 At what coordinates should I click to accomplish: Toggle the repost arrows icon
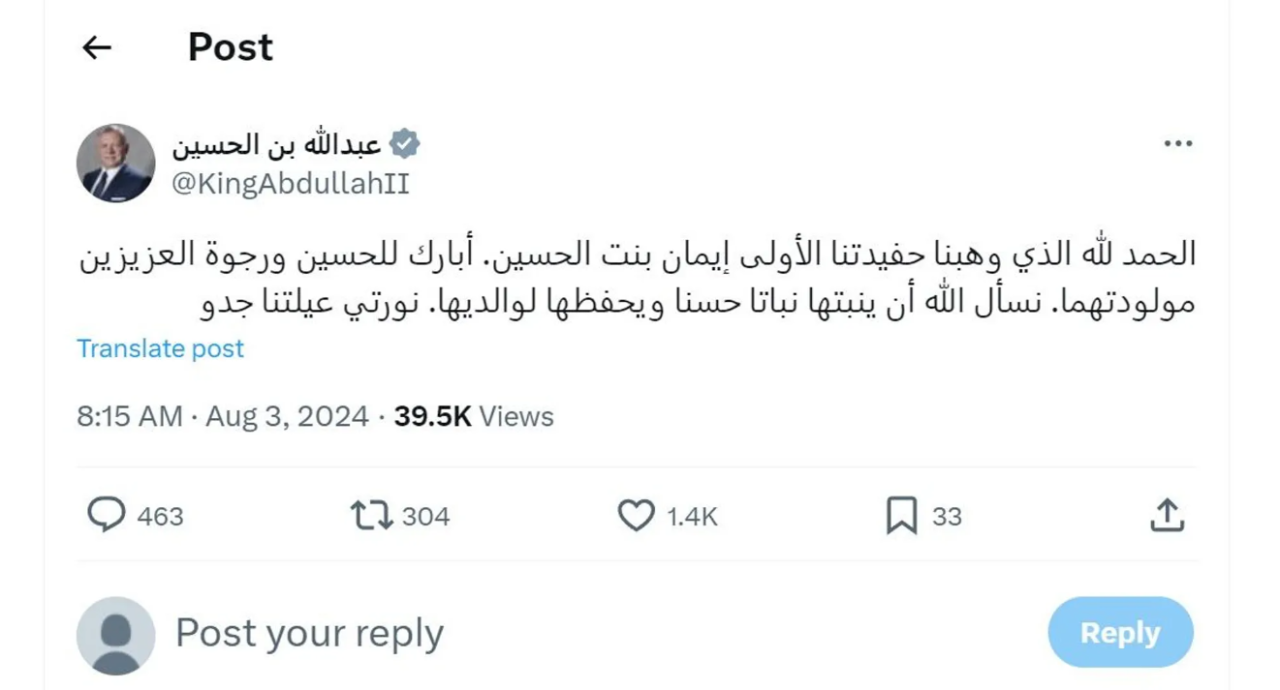tap(371, 515)
